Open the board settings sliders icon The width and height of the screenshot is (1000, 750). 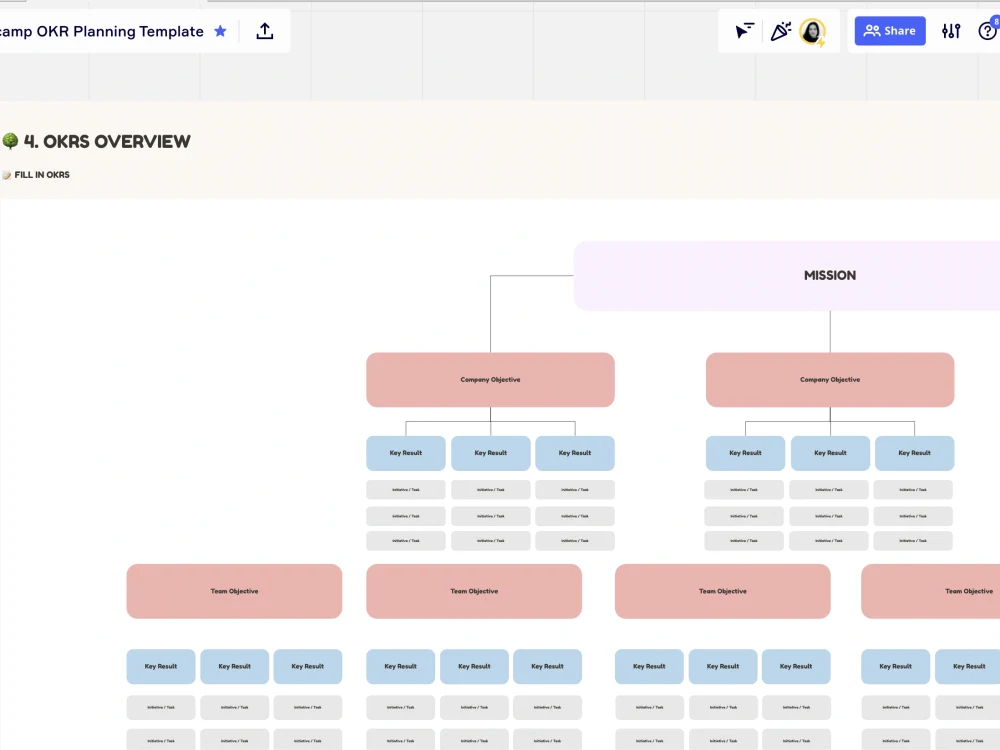pyautogui.click(x=951, y=31)
